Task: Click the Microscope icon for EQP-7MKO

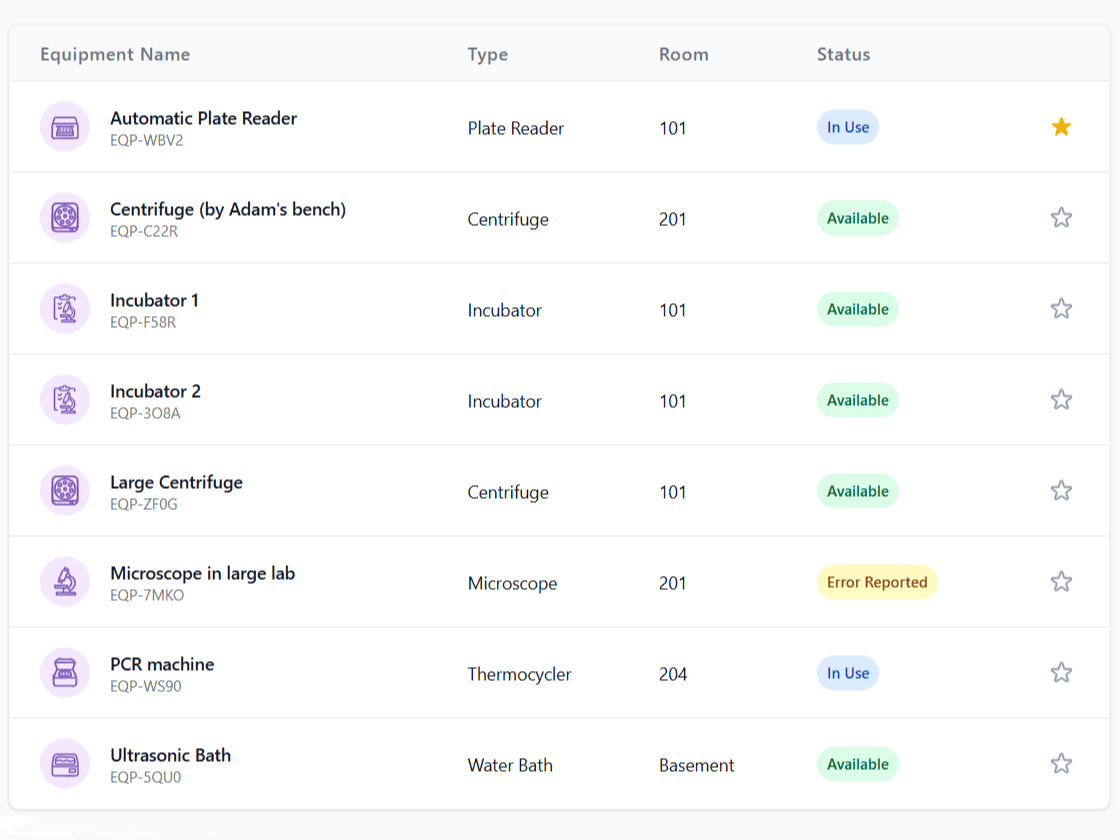Action: tap(65, 582)
